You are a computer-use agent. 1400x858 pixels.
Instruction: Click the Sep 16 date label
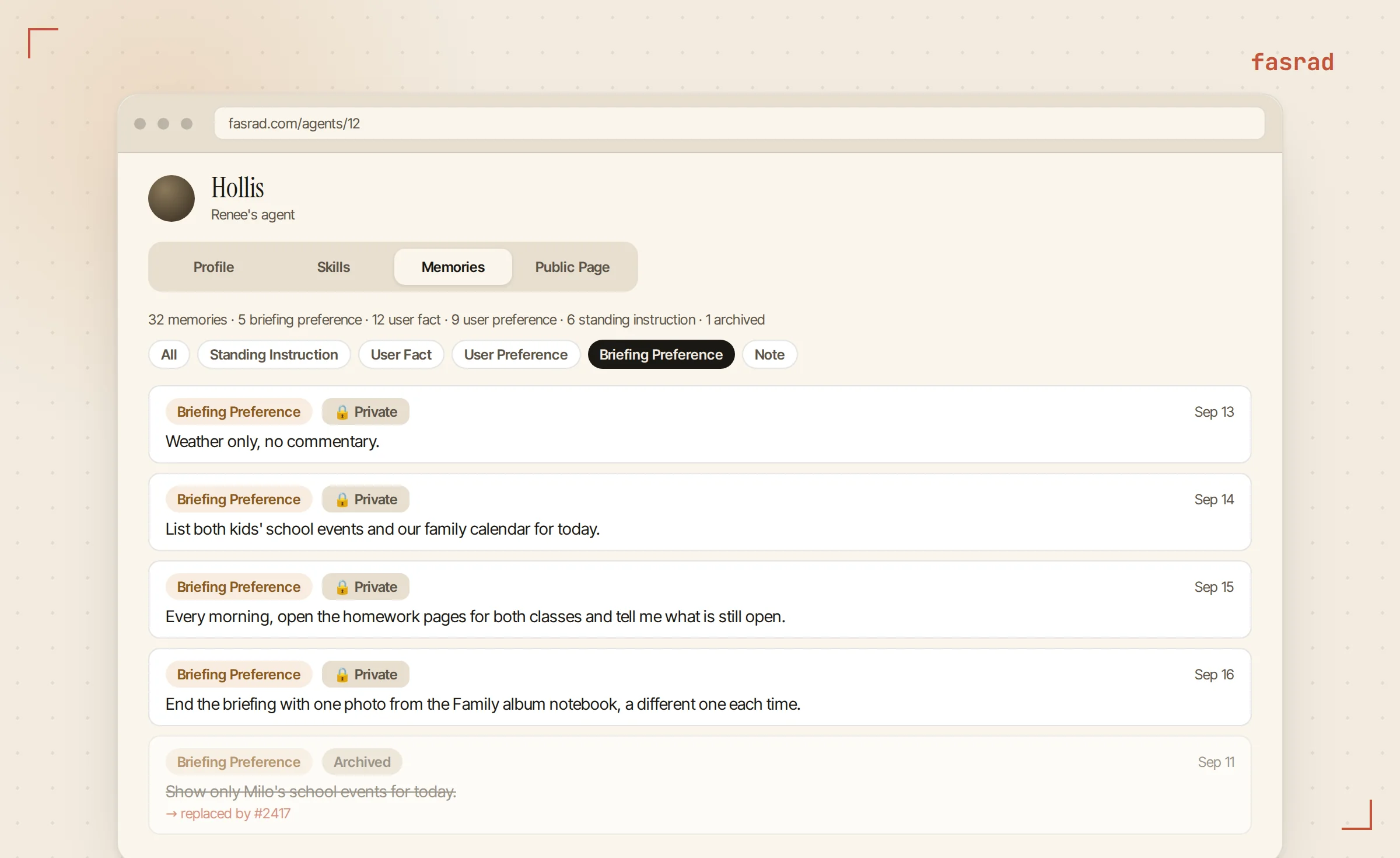point(1214,675)
